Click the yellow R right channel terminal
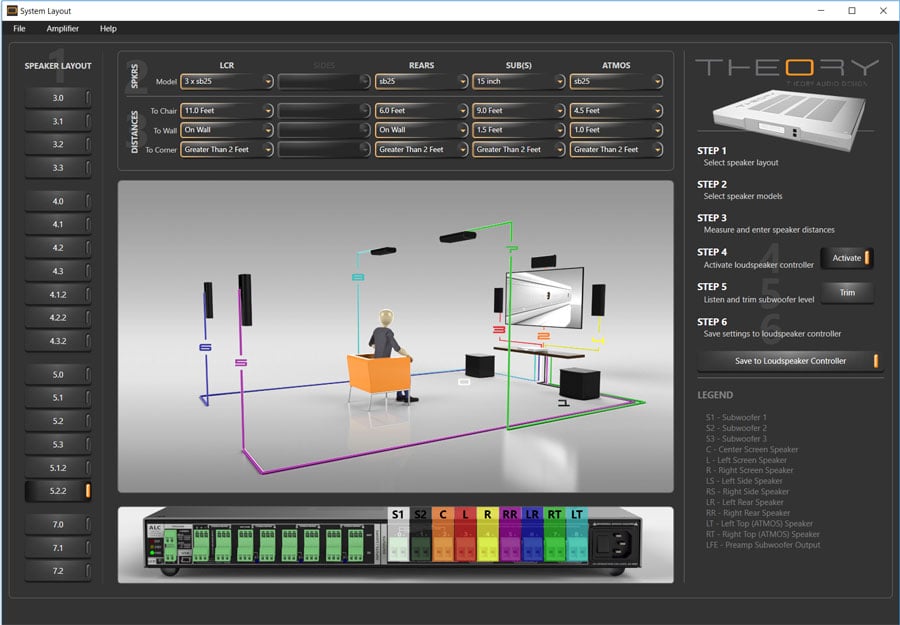 point(487,515)
